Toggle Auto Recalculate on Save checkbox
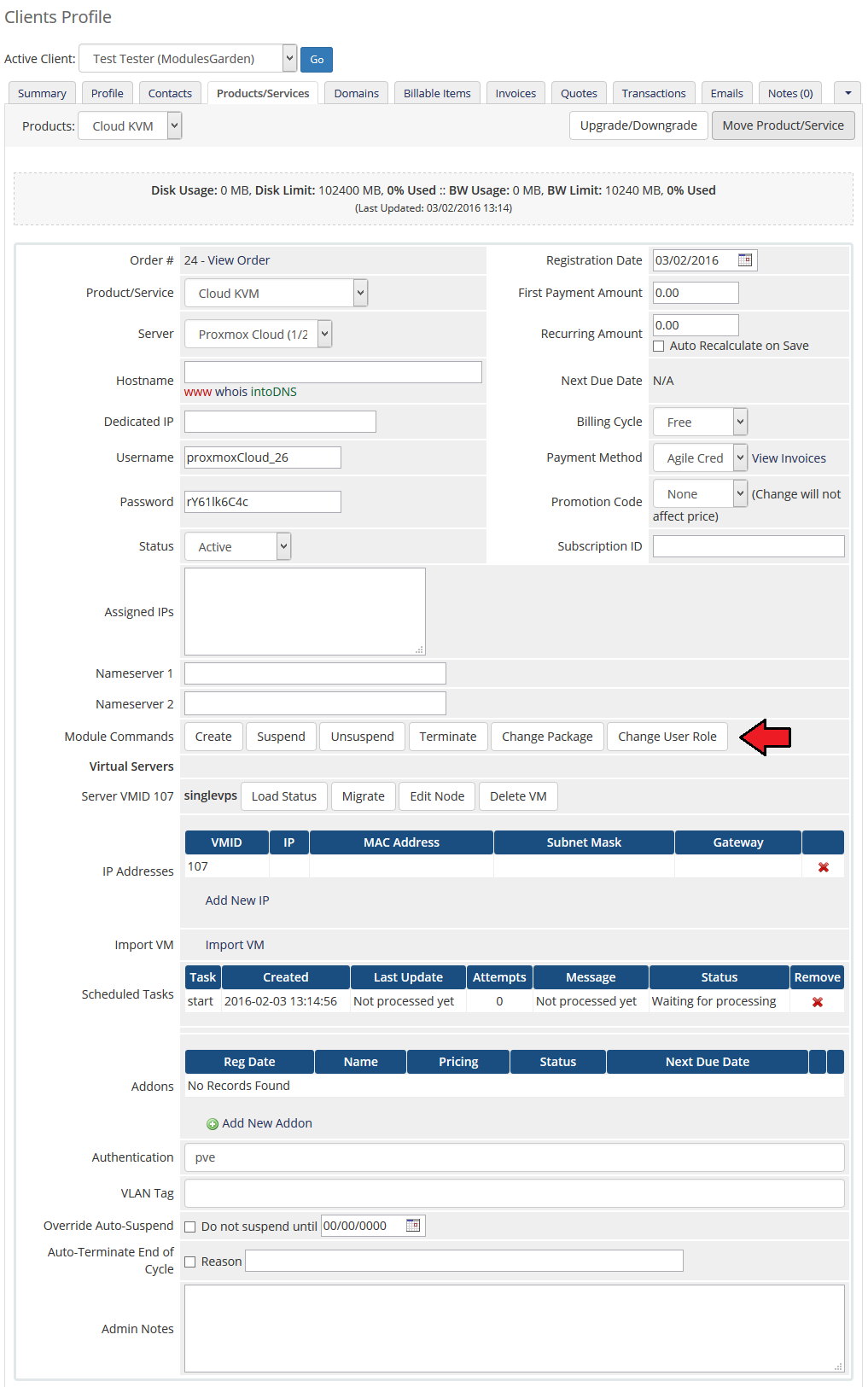868x1387 pixels. tap(659, 346)
